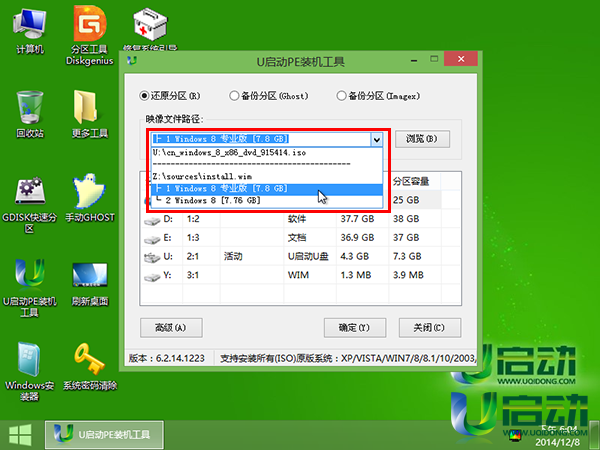The image size is (600, 450).
Task: Click the 刷新桌面 desktop icon
Action: tap(90, 284)
